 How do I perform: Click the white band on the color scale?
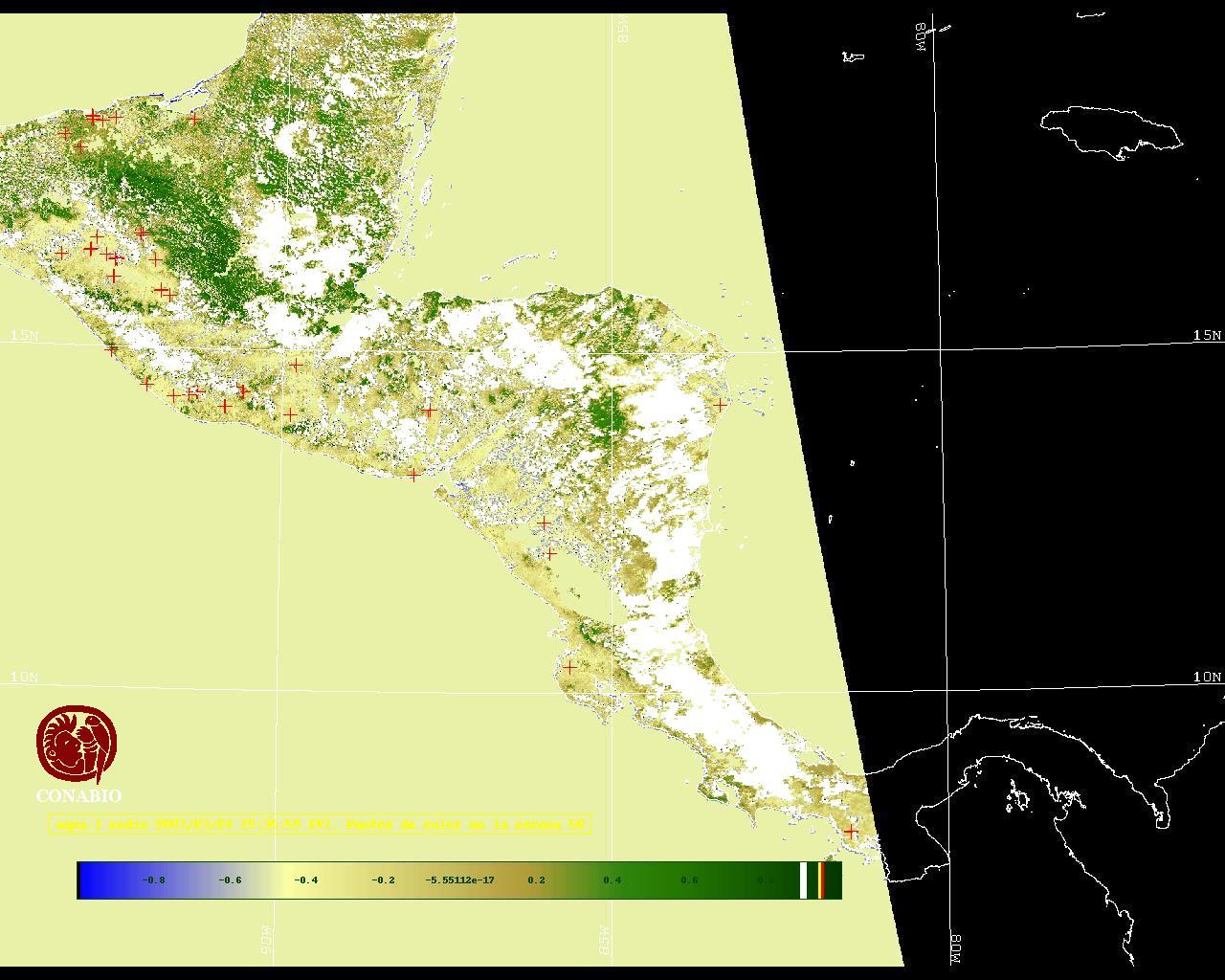coord(803,880)
